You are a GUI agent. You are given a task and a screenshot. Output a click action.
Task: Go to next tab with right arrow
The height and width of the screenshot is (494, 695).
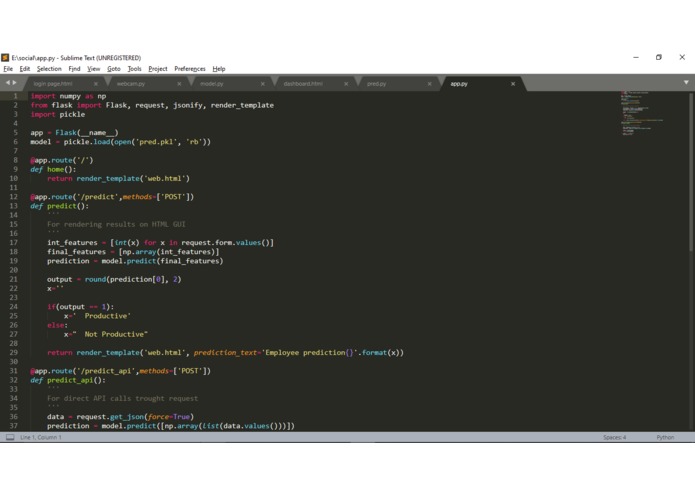(x=15, y=83)
